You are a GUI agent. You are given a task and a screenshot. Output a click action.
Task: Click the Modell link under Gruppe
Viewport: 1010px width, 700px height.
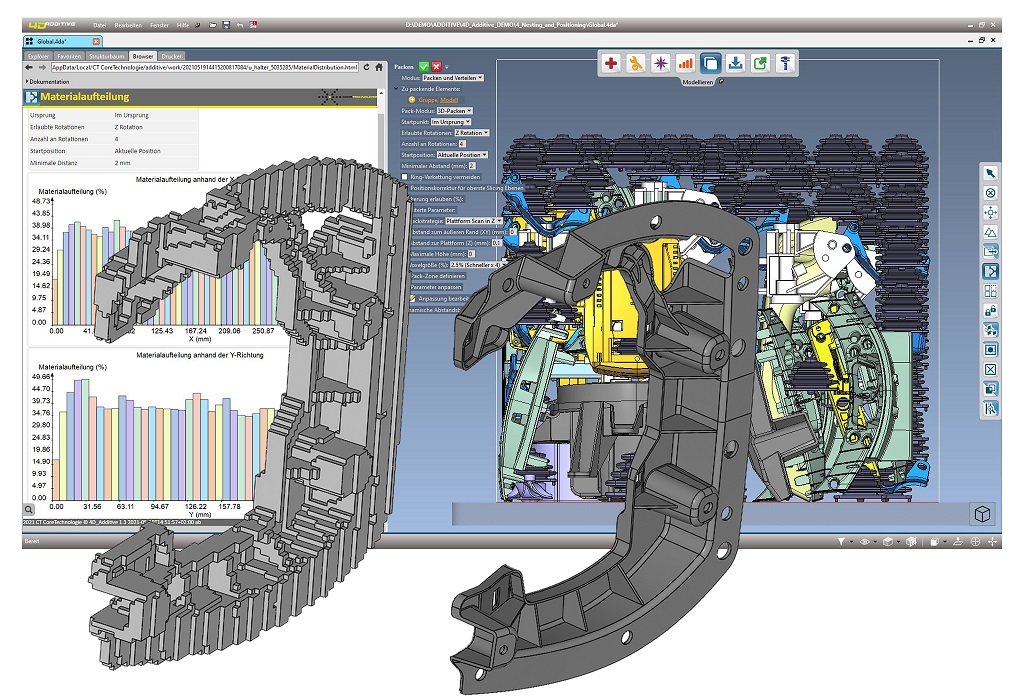[x=448, y=100]
